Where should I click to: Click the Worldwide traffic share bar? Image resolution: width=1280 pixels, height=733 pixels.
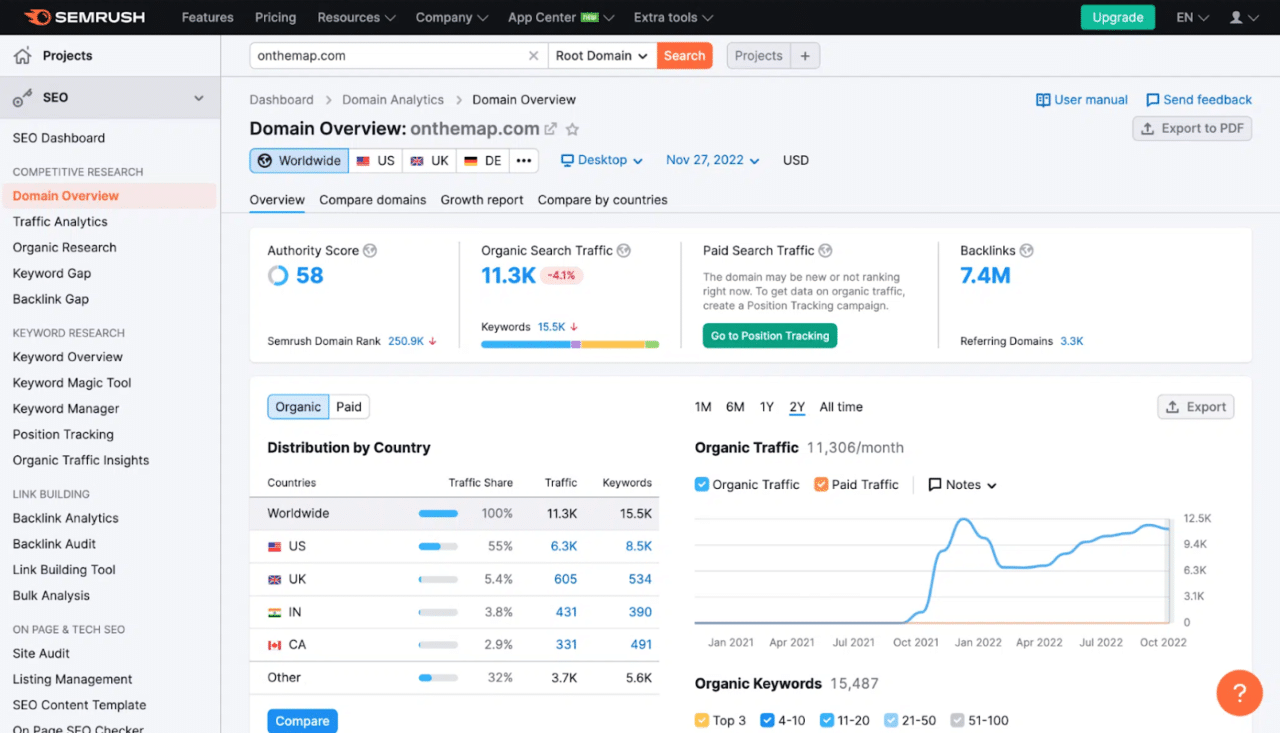438,513
